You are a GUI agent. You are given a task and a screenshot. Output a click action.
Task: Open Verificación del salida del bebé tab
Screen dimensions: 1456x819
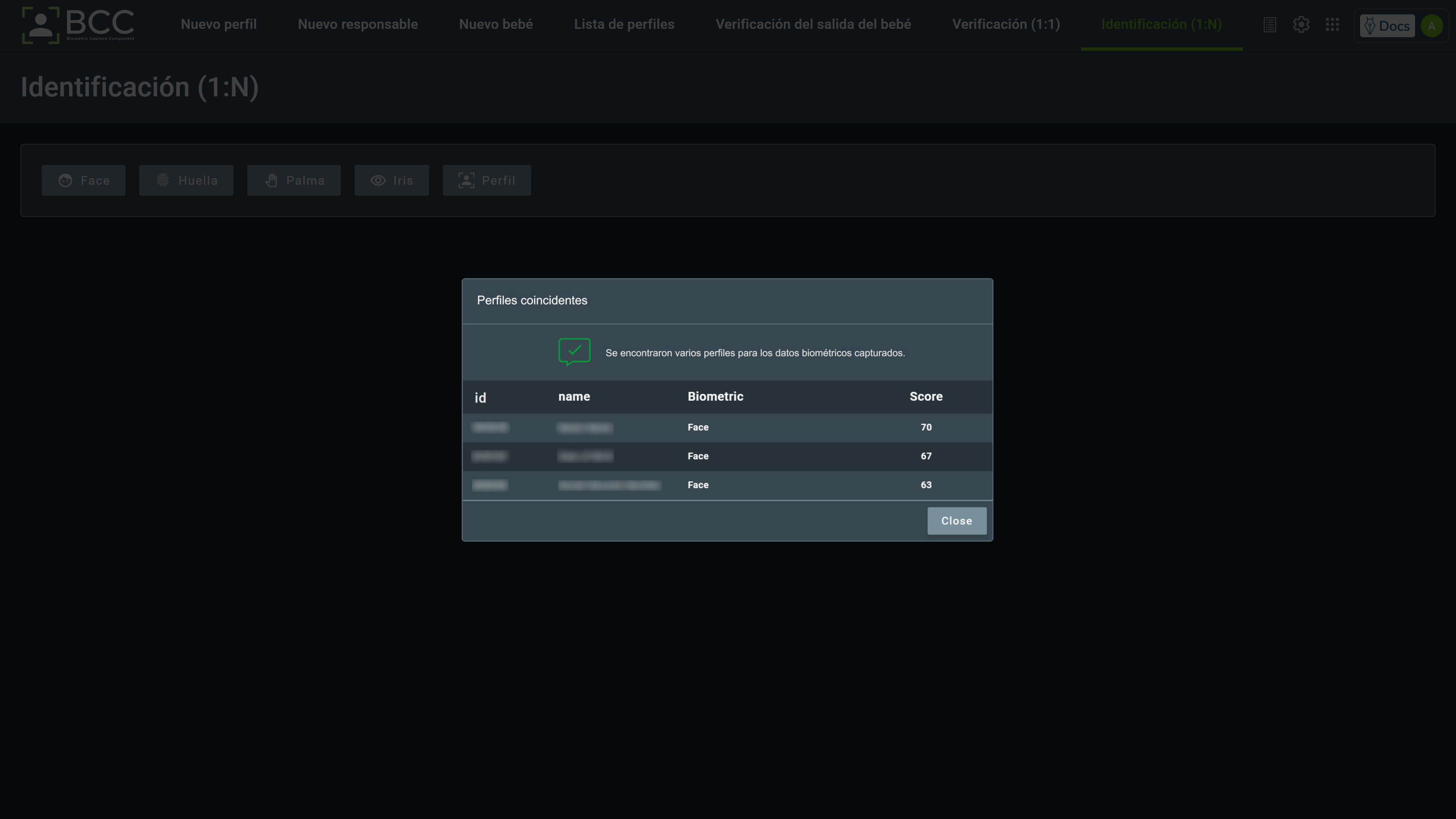[813, 24]
